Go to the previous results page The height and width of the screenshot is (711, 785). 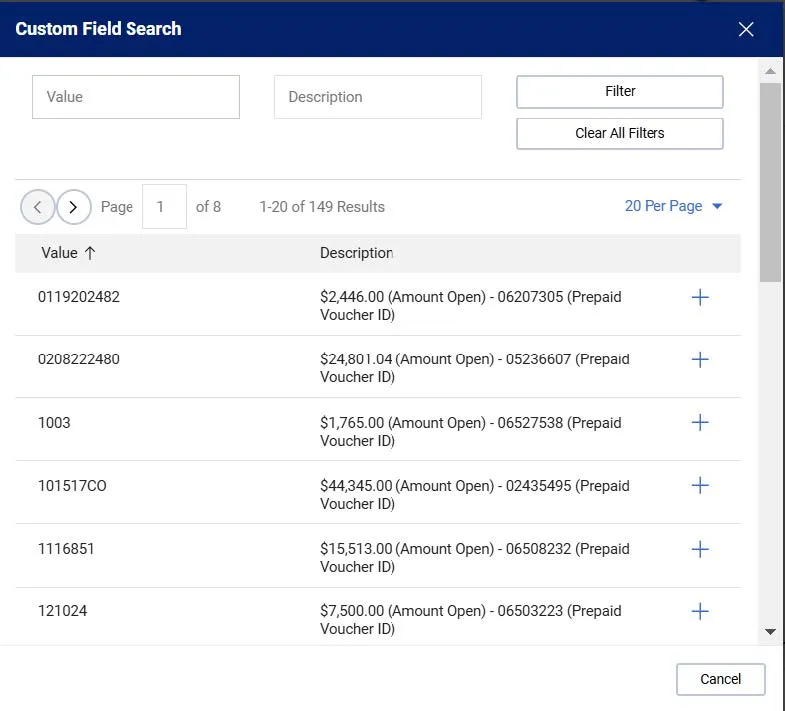click(38, 207)
